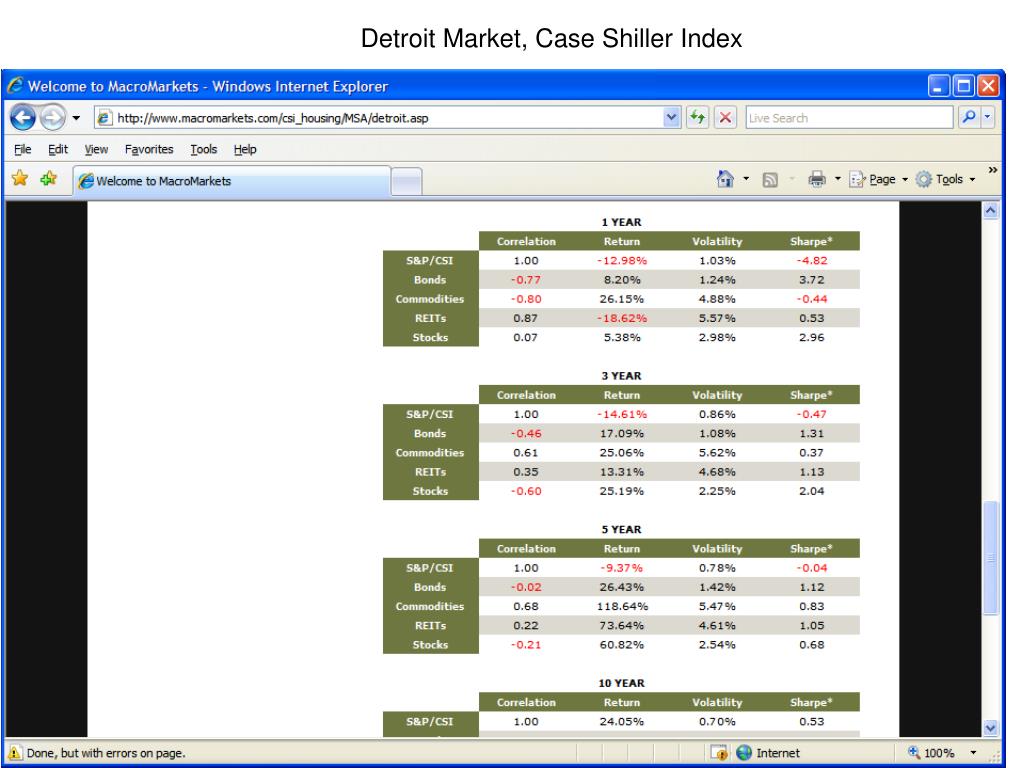Open Favorites Center star icon
Screen dimensions: 1024x768
pos(20,178)
